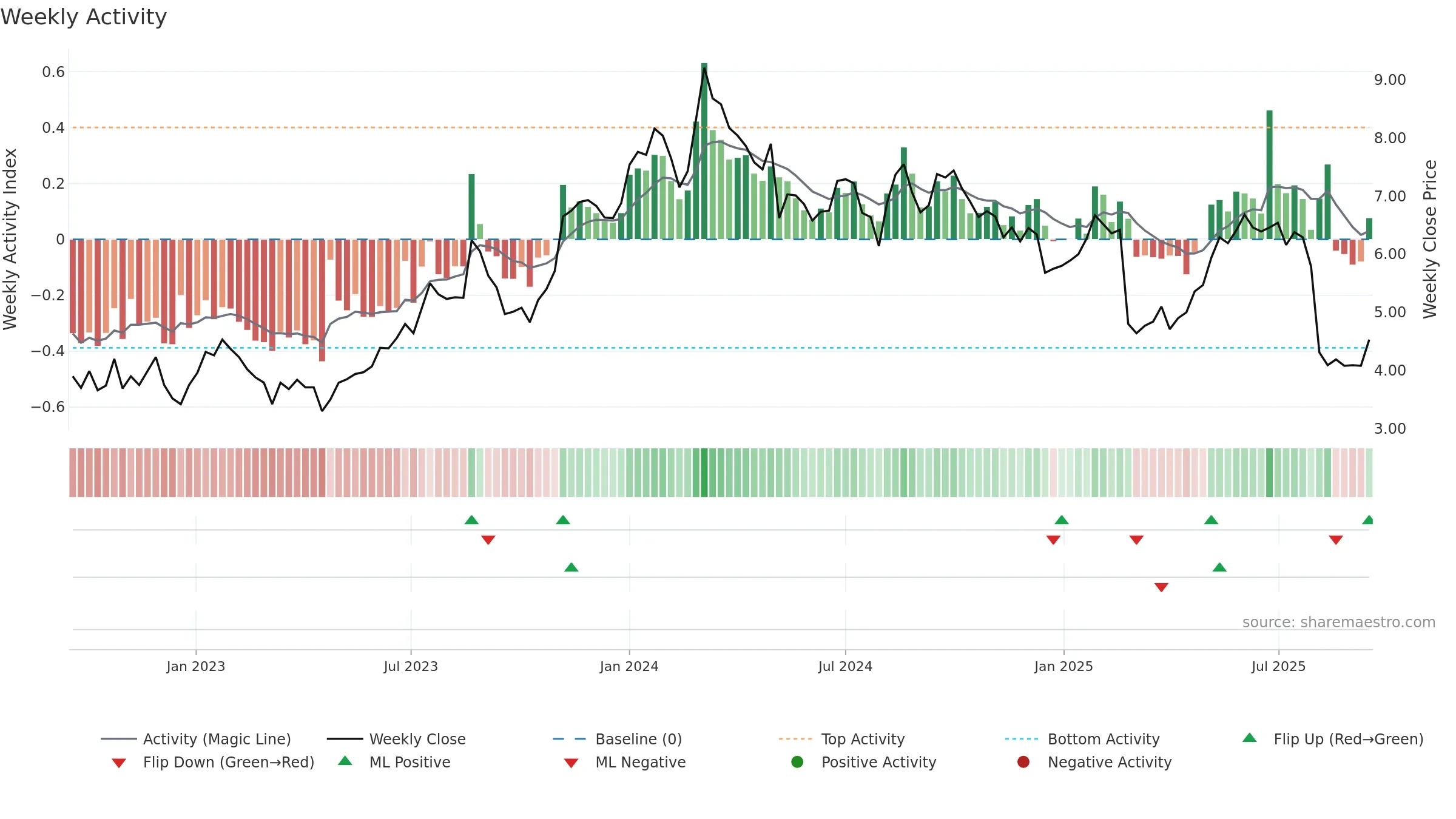This screenshot has height=819, width=1456.
Task: Toggle the Flip Down (Green→Red) legend entry
Action: 212,762
